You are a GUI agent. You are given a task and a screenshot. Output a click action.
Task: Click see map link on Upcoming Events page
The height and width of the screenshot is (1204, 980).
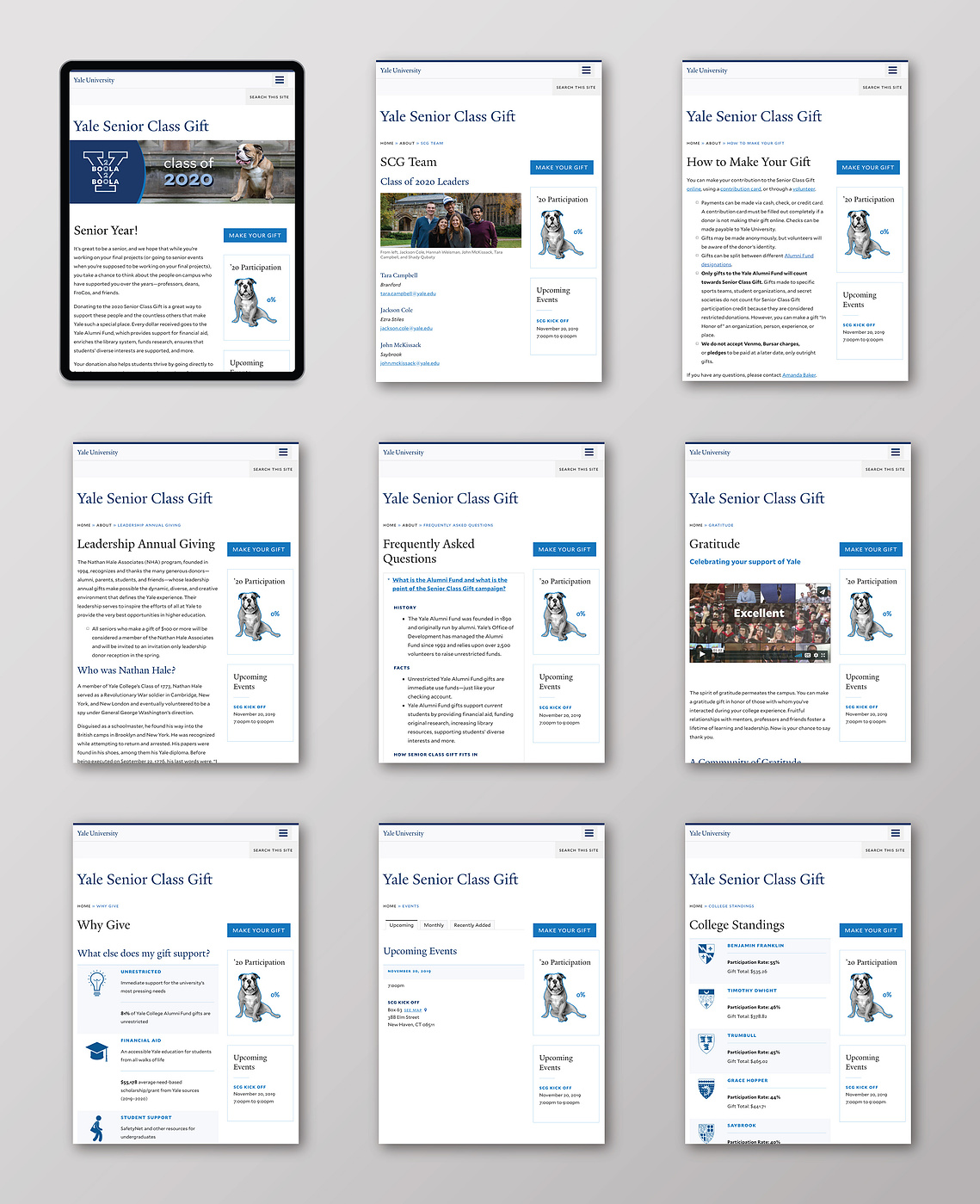pos(413,1010)
